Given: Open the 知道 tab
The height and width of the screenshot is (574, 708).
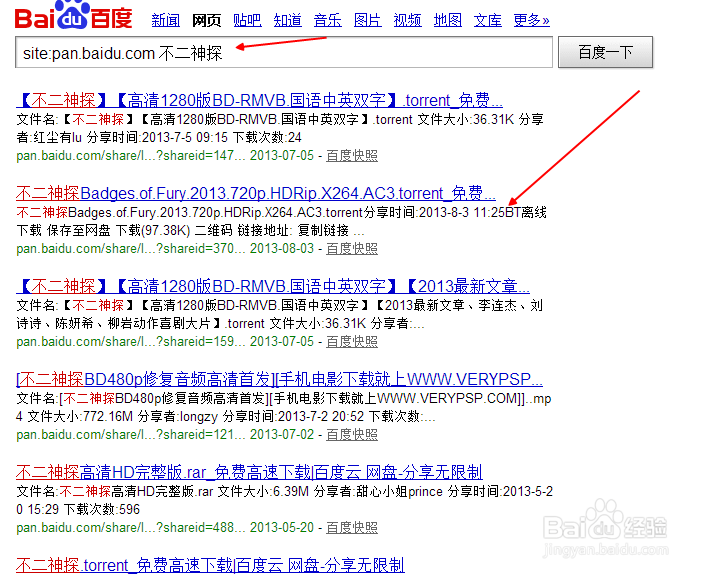Looking at the screenshot, I should (288, 20).
